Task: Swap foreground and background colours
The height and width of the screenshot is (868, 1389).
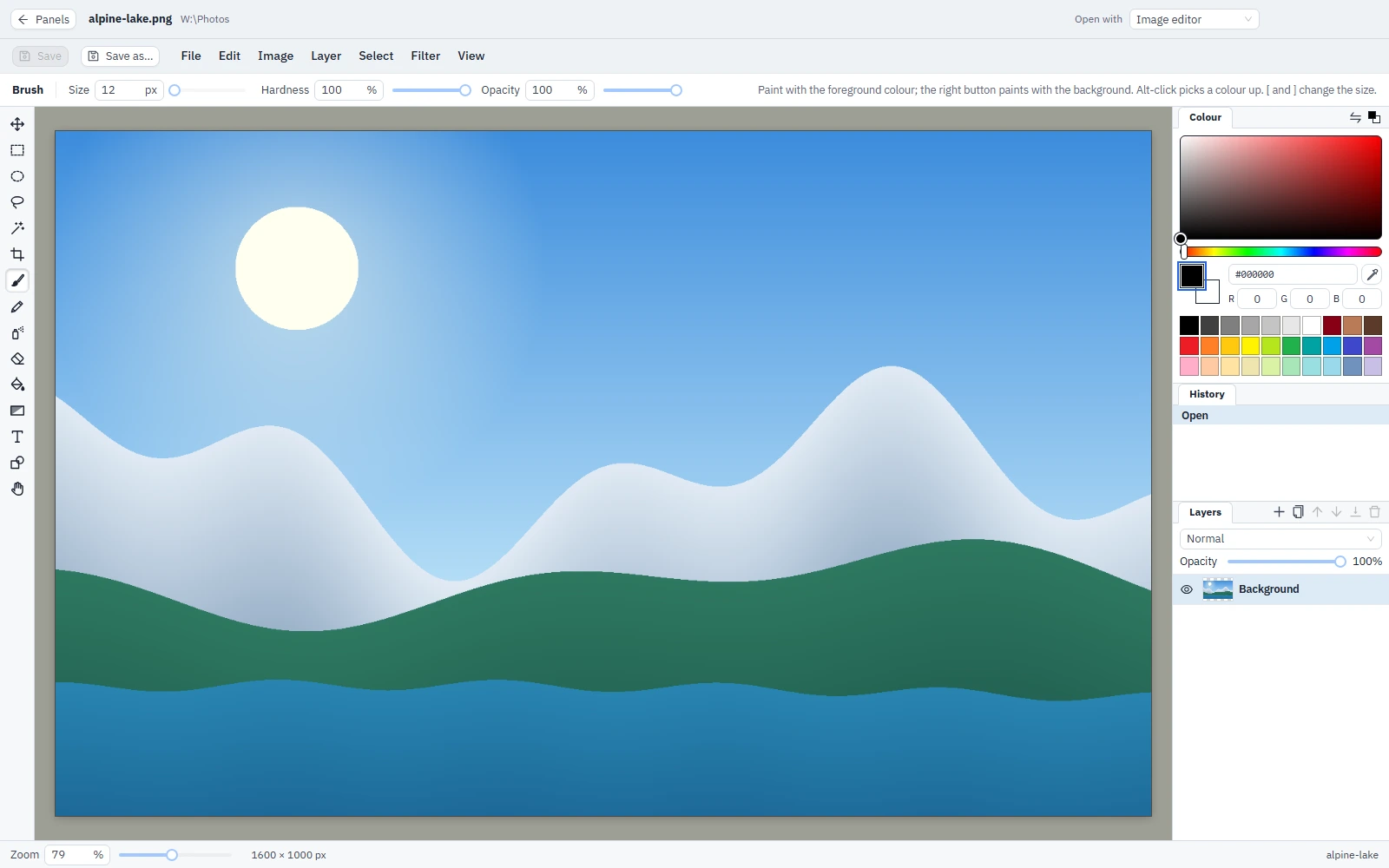Action: (1355, 117)
